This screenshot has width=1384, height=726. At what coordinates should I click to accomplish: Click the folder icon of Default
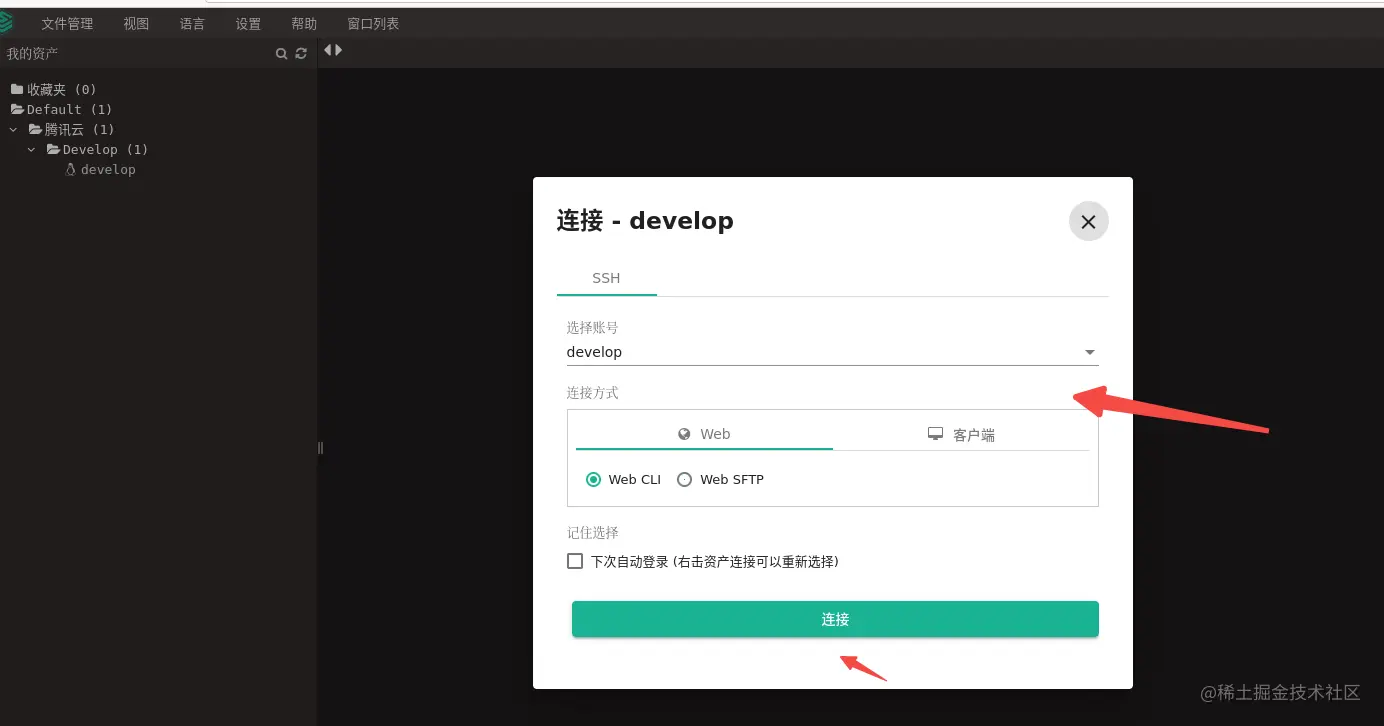click(17, 109)
